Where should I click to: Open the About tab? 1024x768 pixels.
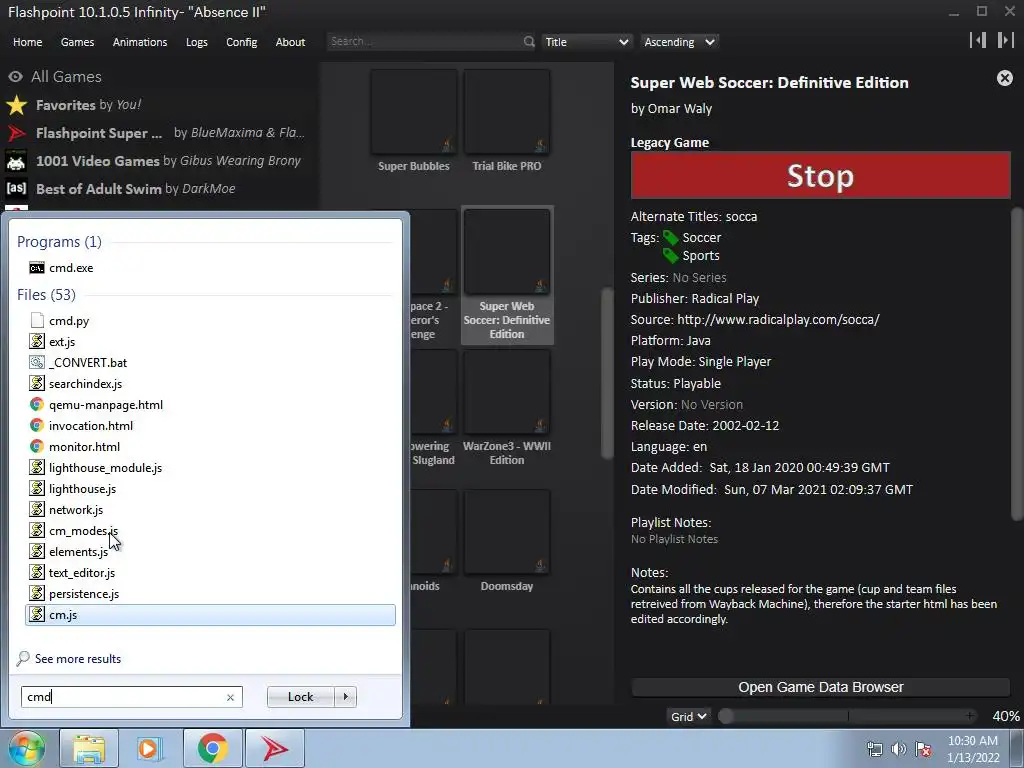click(290, 42)
